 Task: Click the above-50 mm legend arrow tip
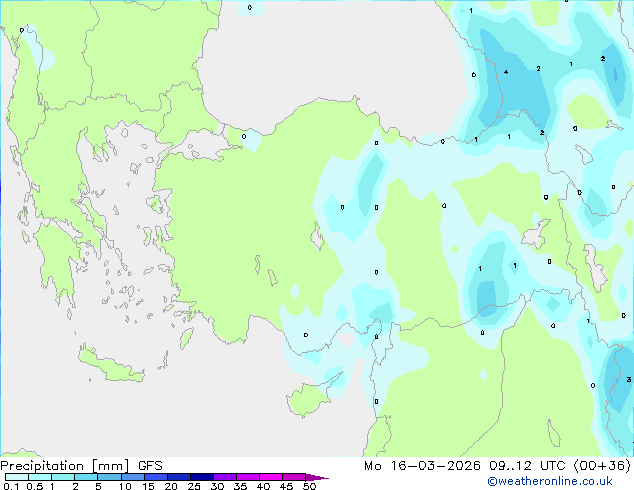[317, 478]
